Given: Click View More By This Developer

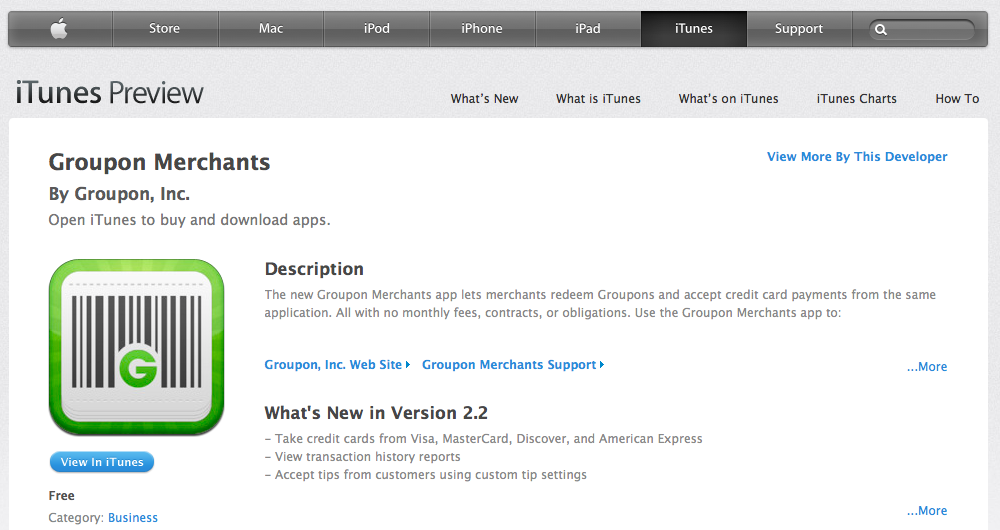Looking at the screenshot, I should coord(857,157).
